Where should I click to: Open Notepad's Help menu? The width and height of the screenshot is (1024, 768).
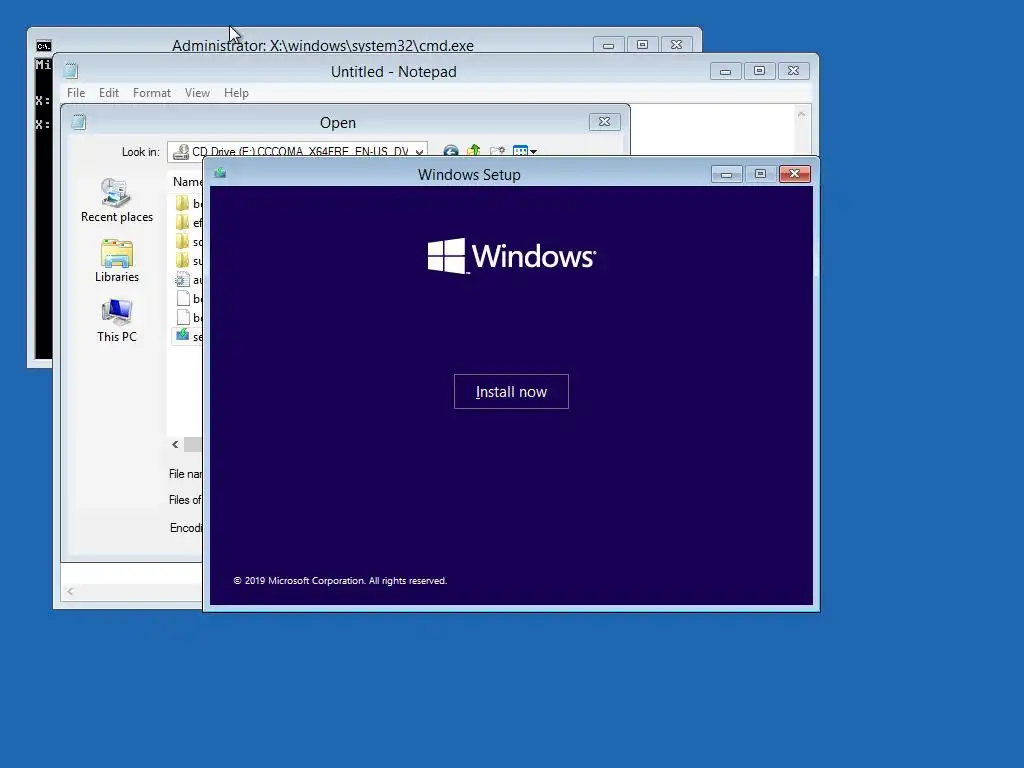pos(236,93)
